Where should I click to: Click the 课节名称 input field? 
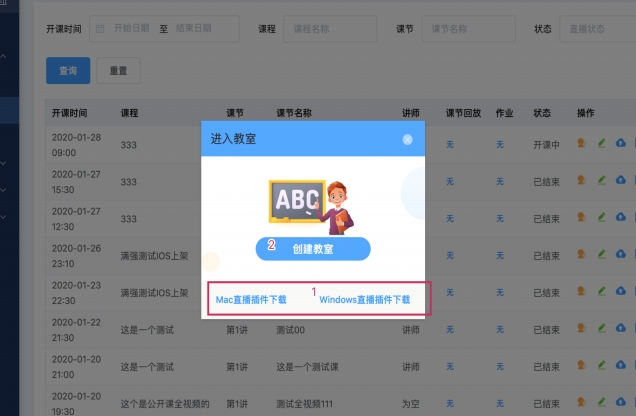point(466,29)
